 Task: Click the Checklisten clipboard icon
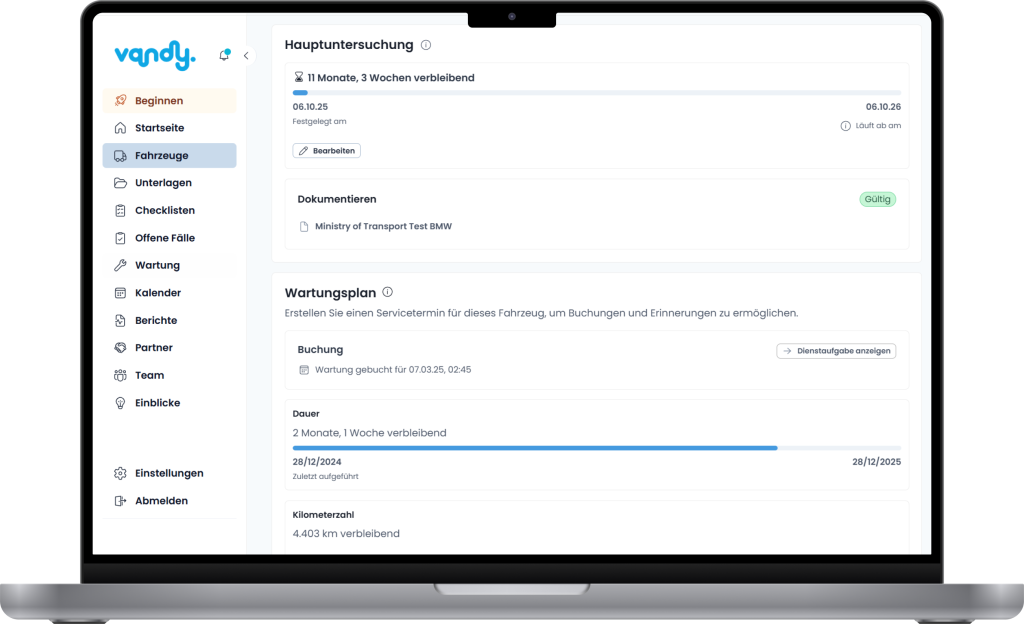120,211
